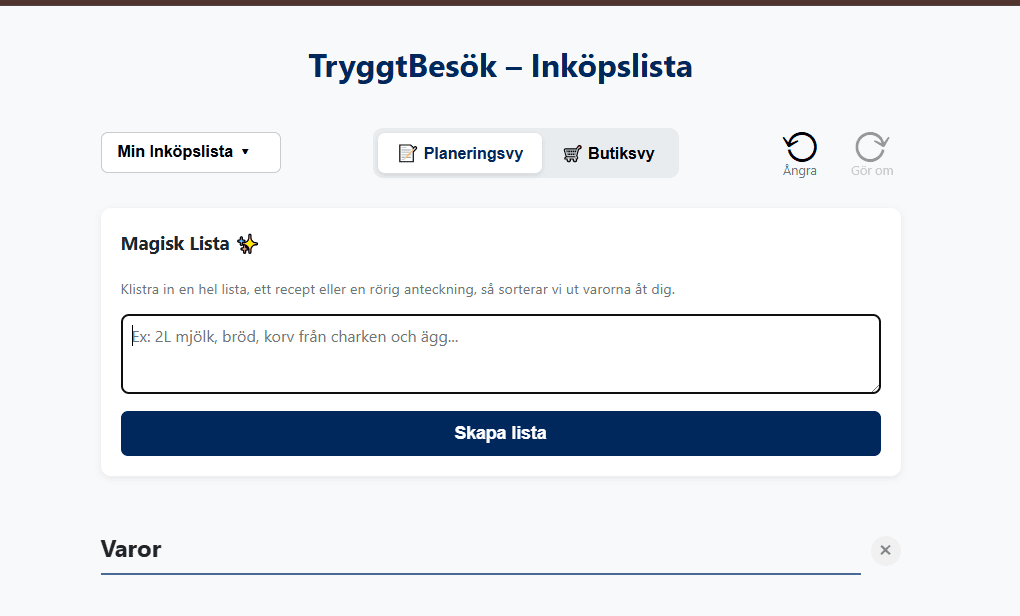The image size is (1020, 616).
Task: Open the Min Inköpslista dropdown
Action: (x=190, y=152)
